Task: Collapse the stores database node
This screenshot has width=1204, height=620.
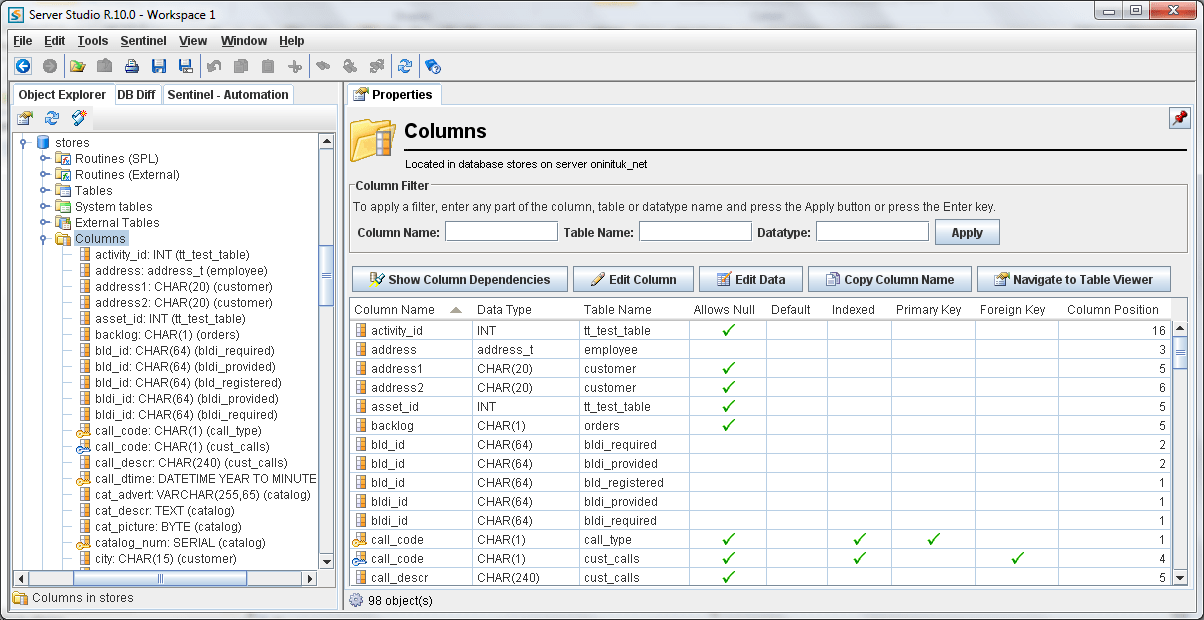Action: pos(24,143)
